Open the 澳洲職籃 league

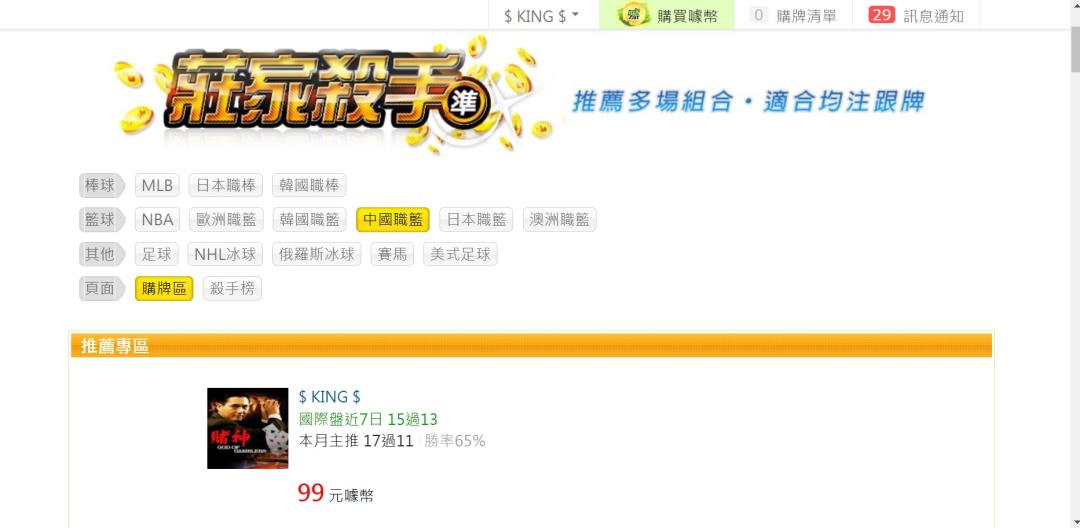559,220
